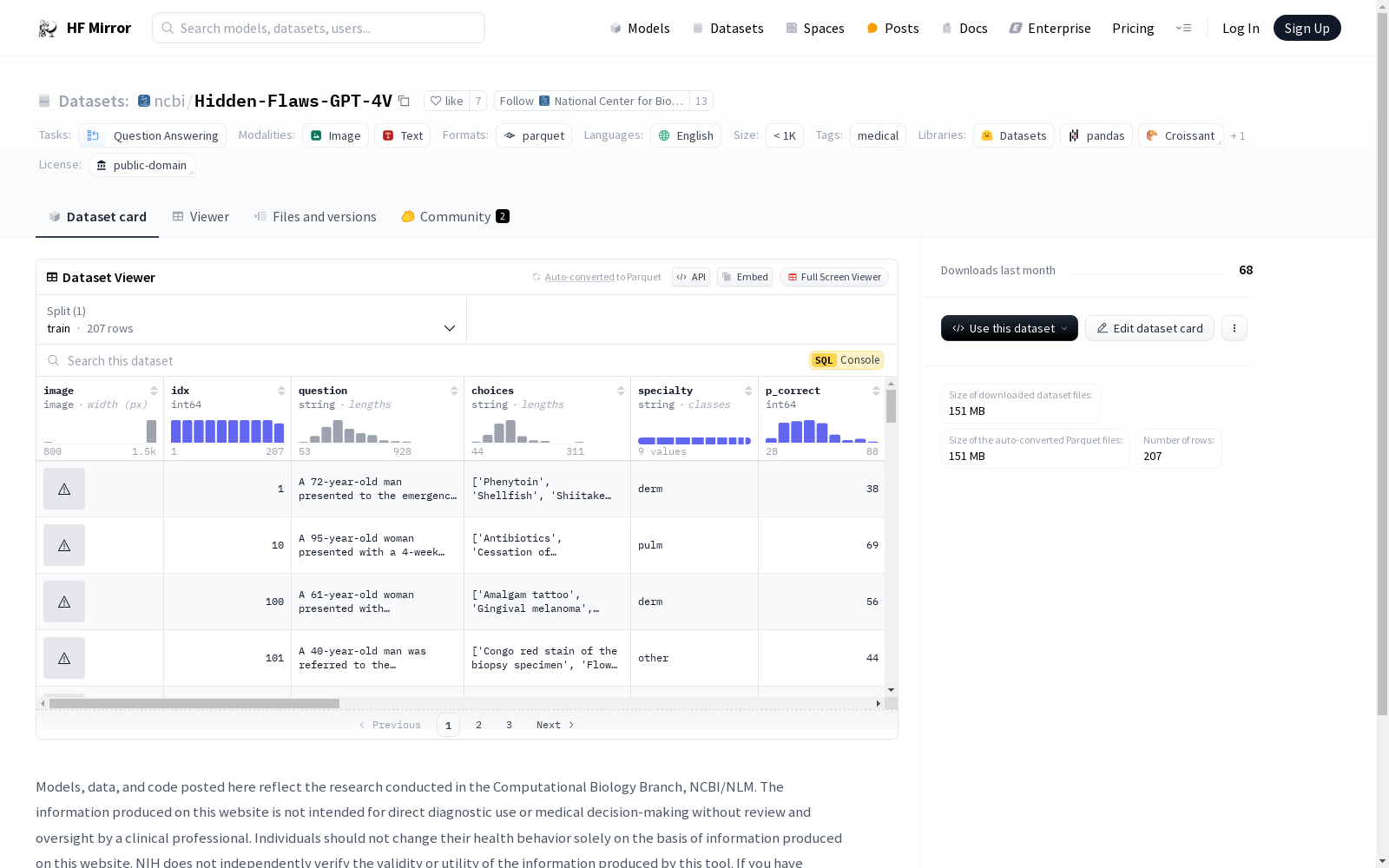This screenshot has height=868, width=1389.
Task: Select the public-domain license tag
Action: 142,165
